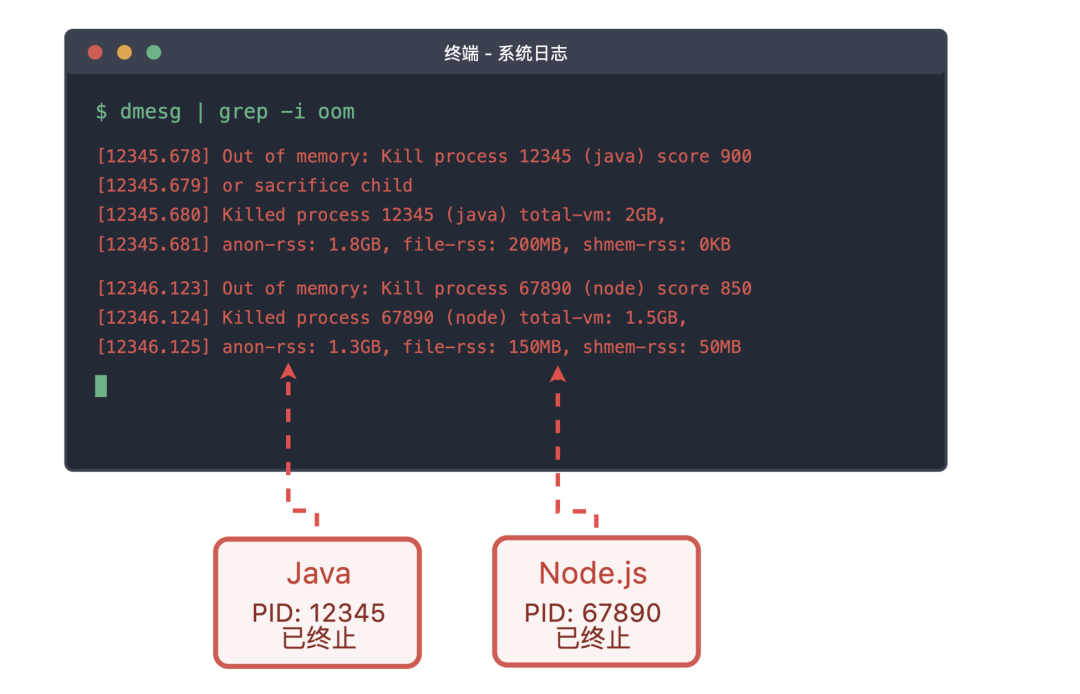Select the 'or sacrifice child' log line
Image resolution: width=1080 pixels, height=694 pixels.
tap(254, 185)
